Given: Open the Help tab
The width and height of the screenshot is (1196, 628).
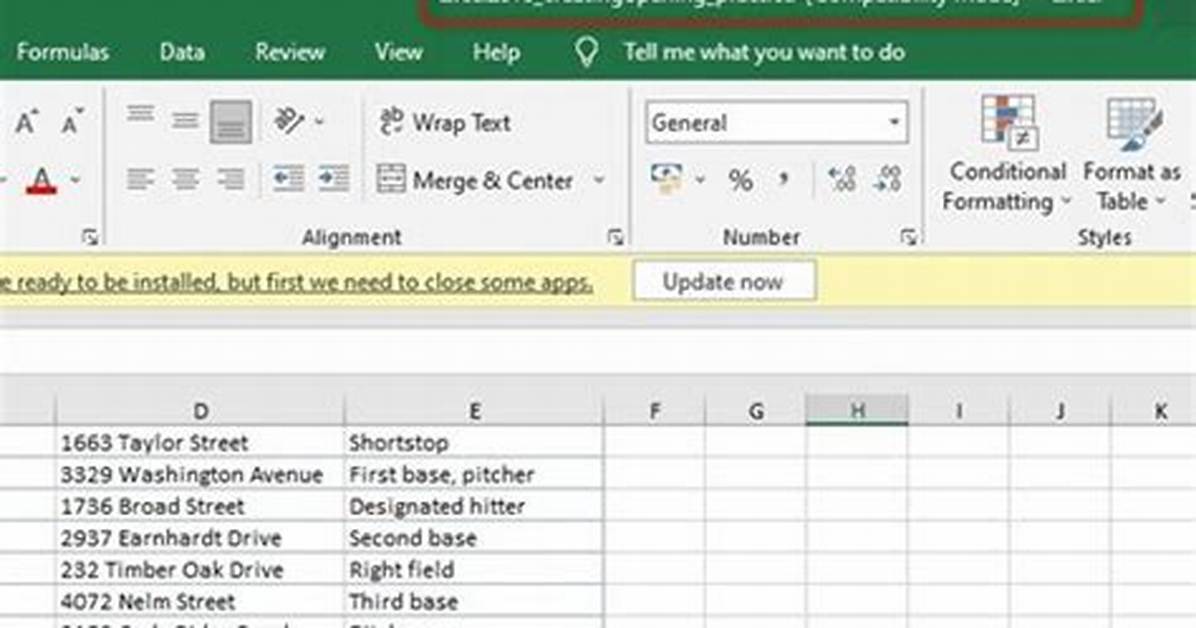Looking at the screenshot, I should [497, 52].
